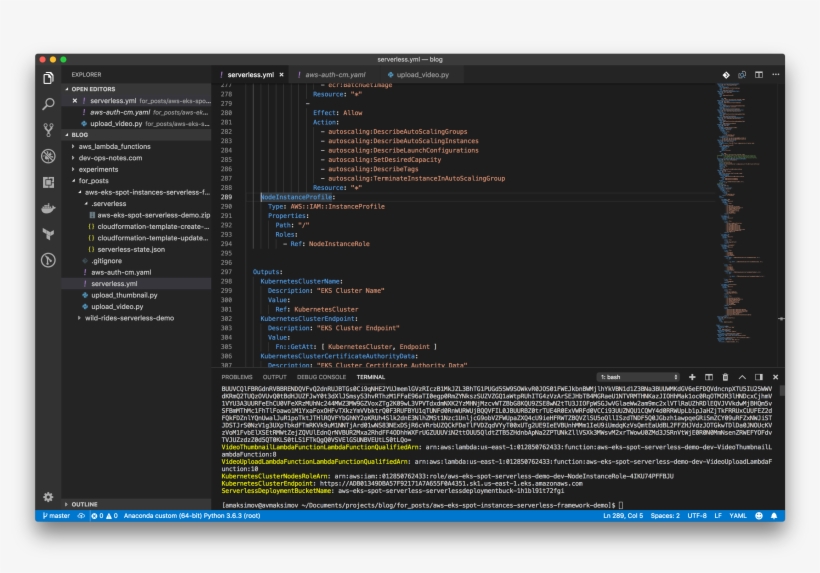Open notifications bell in status bar

[x=774, y=515]
